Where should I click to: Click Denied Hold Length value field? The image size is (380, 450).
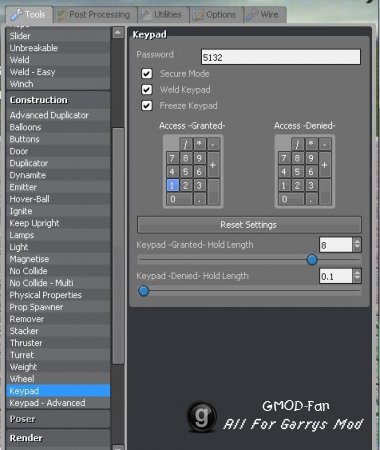[335, 276]
